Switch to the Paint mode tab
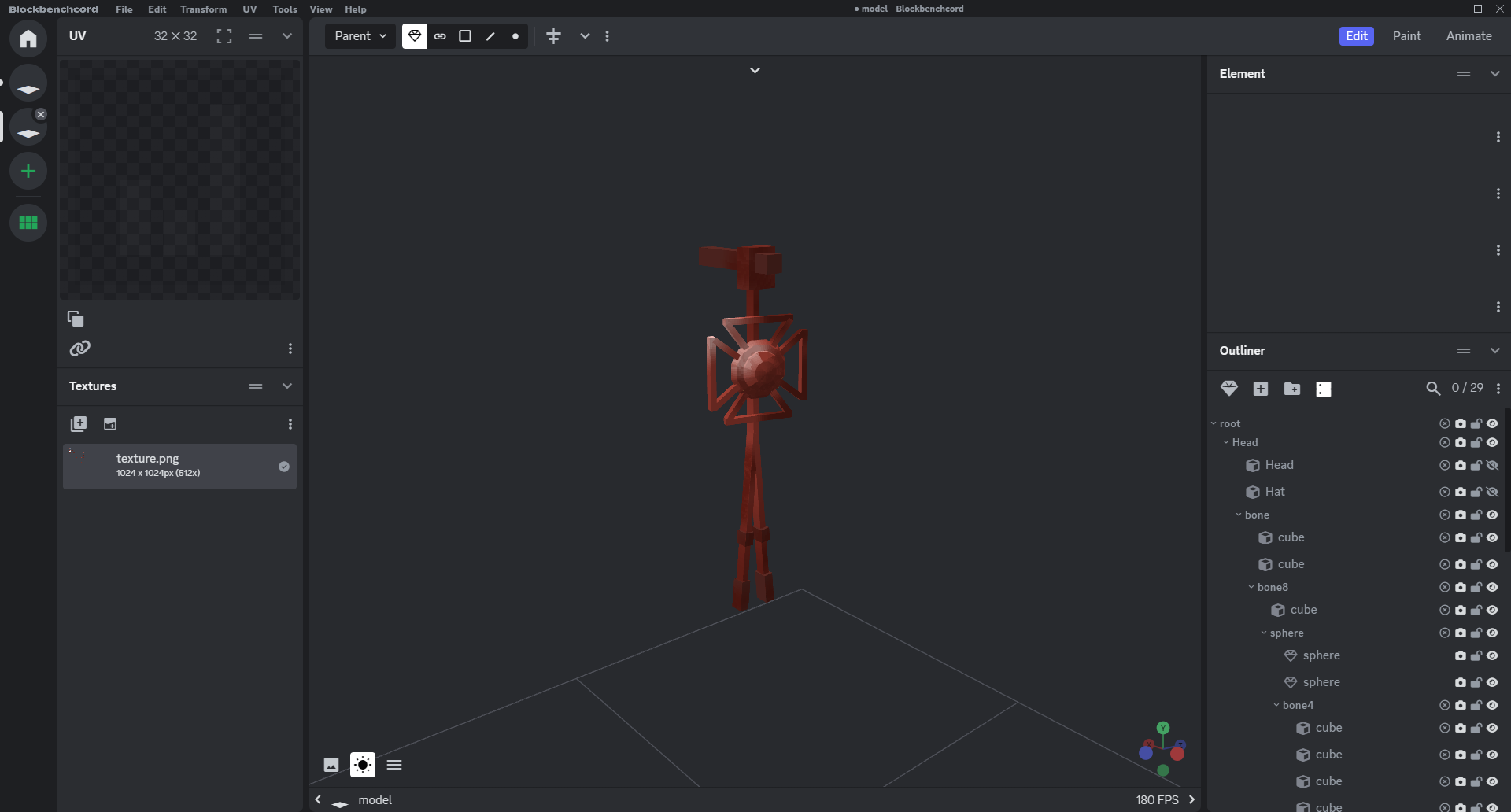Screen dimensions: 1511x812 [x=1406, y=36]
